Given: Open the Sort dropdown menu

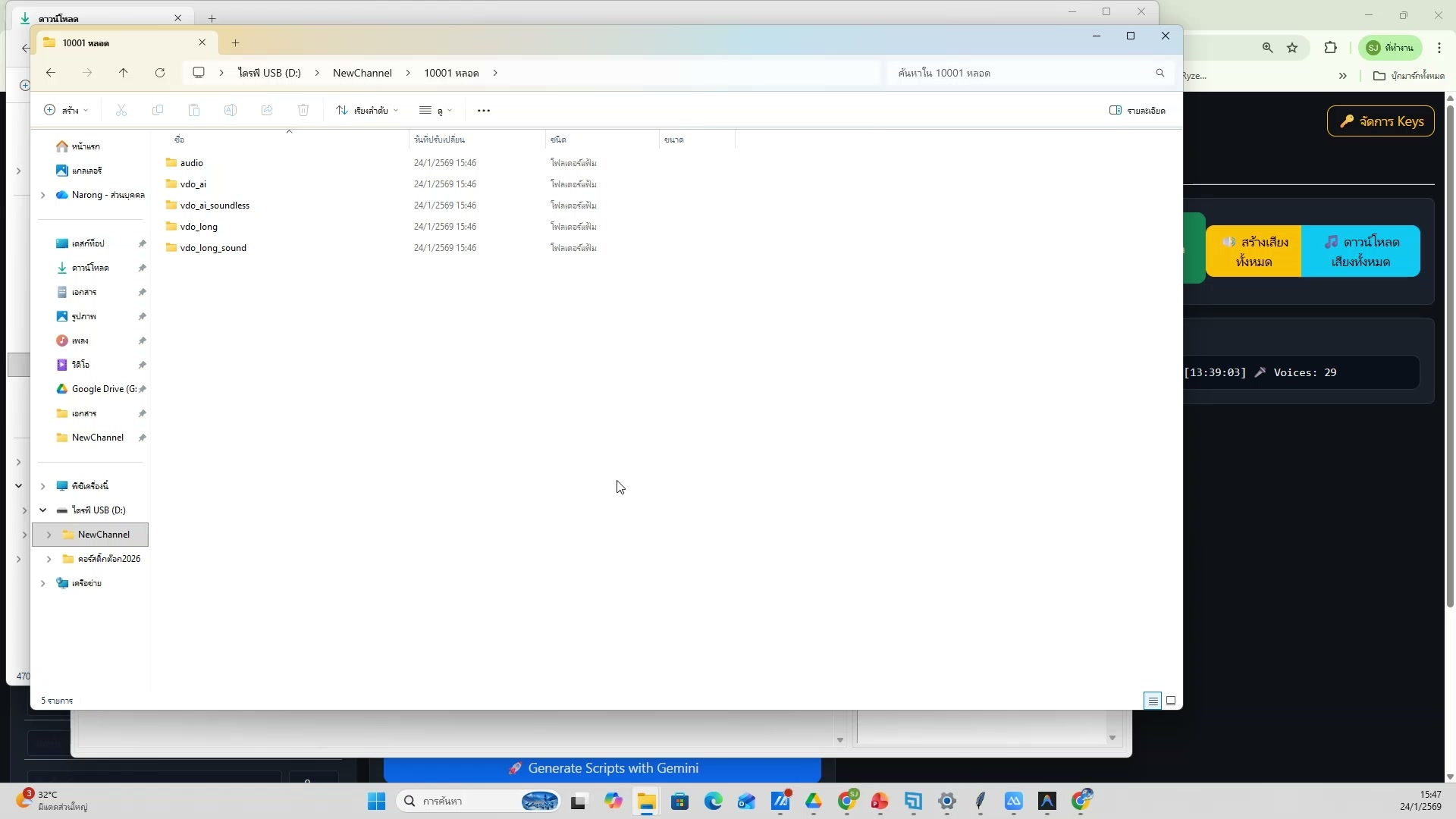Looking at the screenshot, I should (367, 111).
